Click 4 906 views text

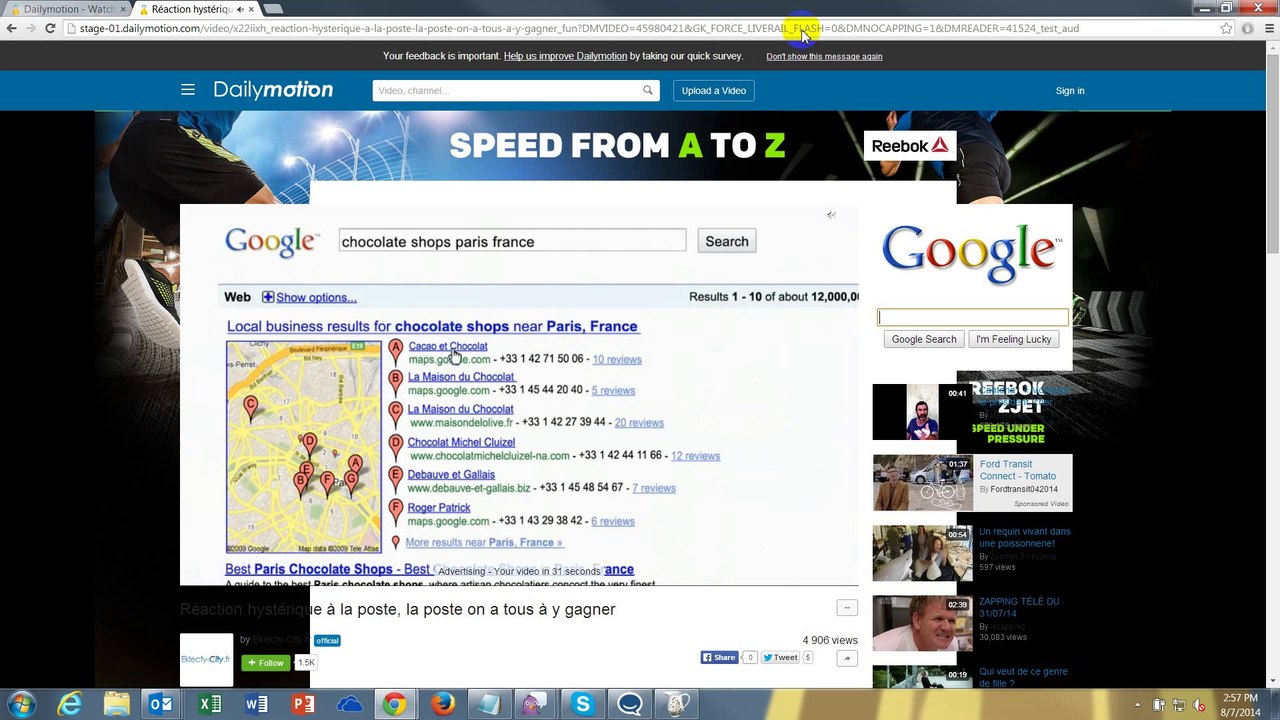830,640
